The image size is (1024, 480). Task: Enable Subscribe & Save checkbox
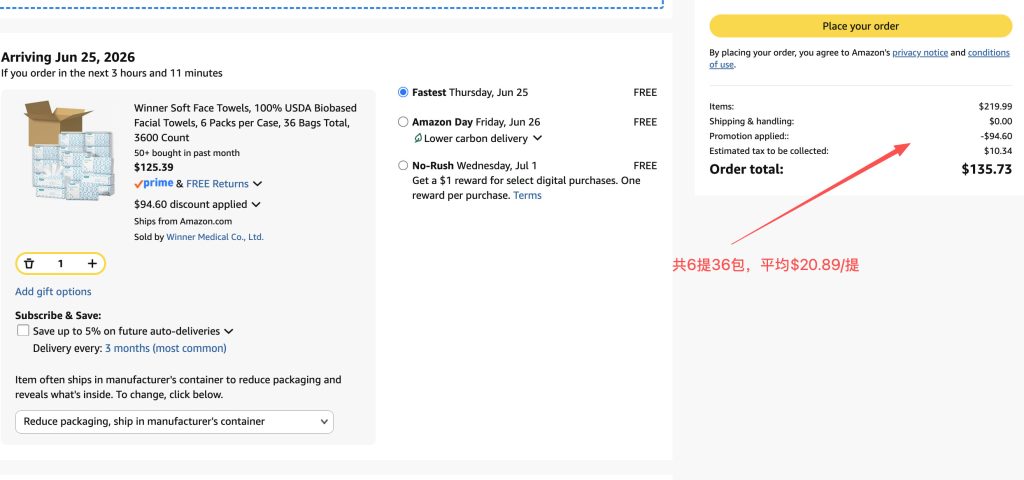click(23, 330)
